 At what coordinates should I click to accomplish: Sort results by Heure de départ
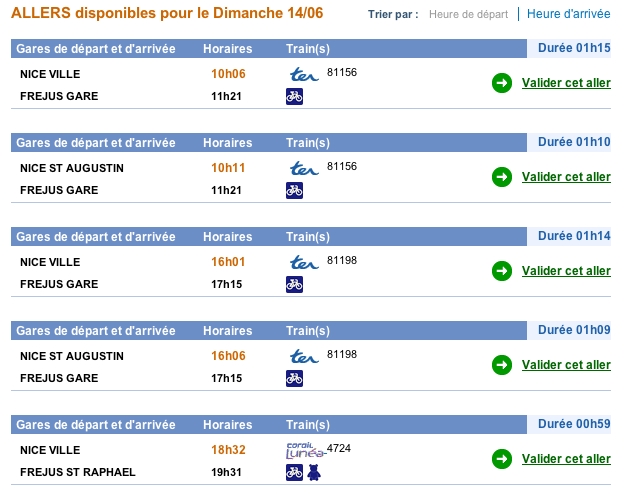pyautogui.click(x=468, y=15)
